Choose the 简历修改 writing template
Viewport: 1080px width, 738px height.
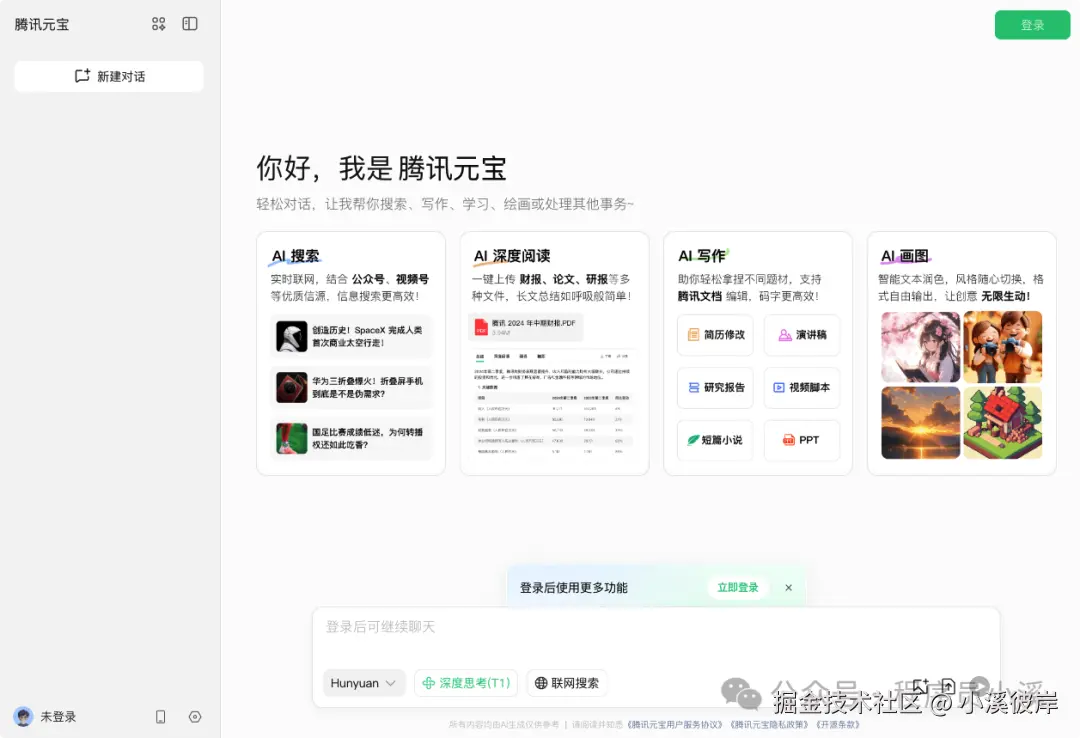pos(715,335)
